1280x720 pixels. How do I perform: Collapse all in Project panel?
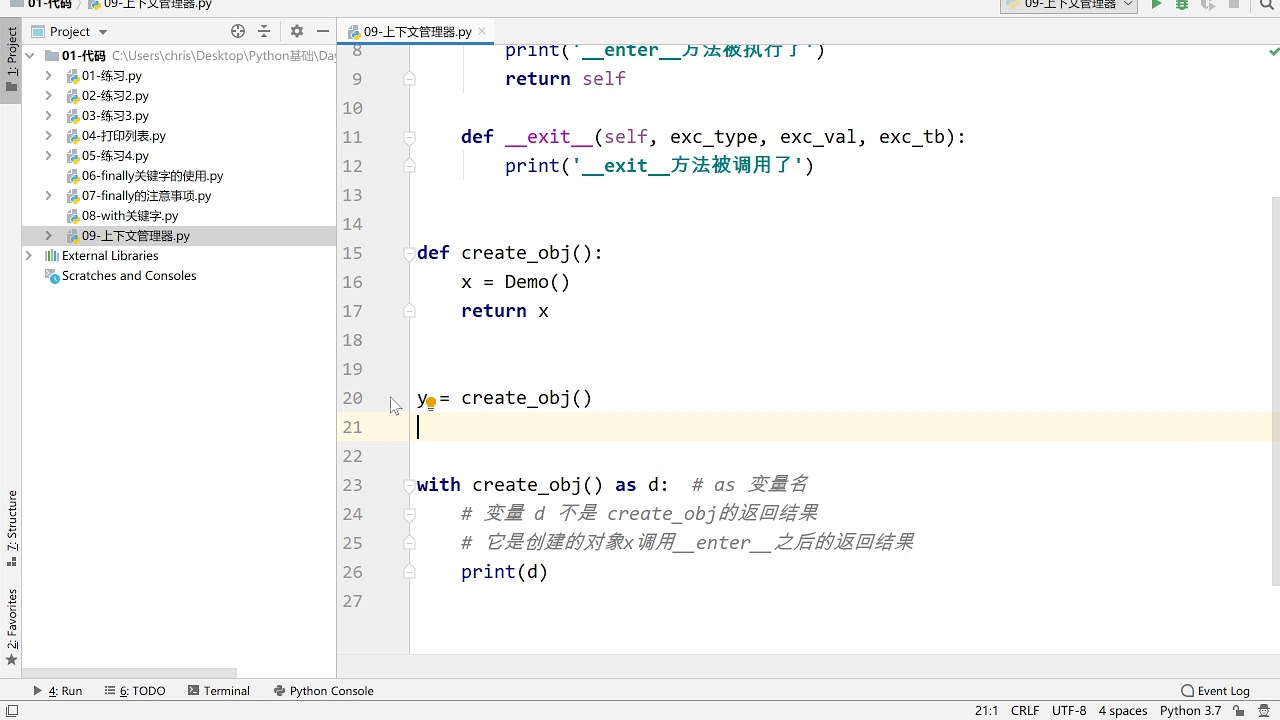pyautogui.click(x=264, y=31)
